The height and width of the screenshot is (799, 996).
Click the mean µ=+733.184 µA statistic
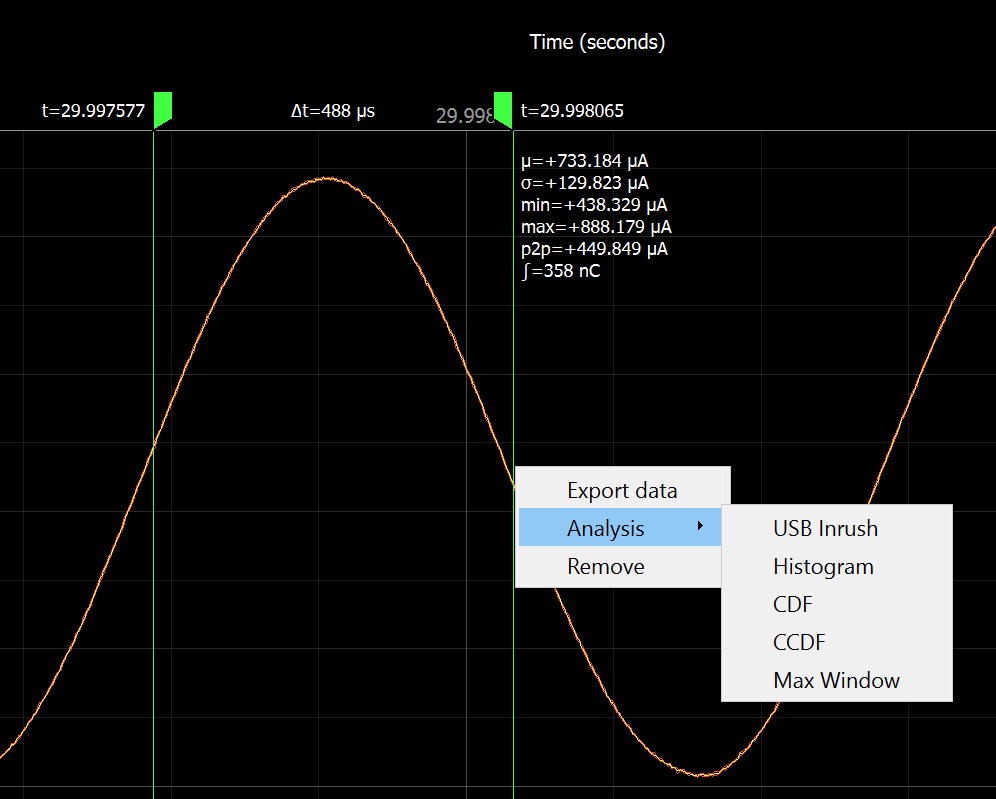click(584, 161)
